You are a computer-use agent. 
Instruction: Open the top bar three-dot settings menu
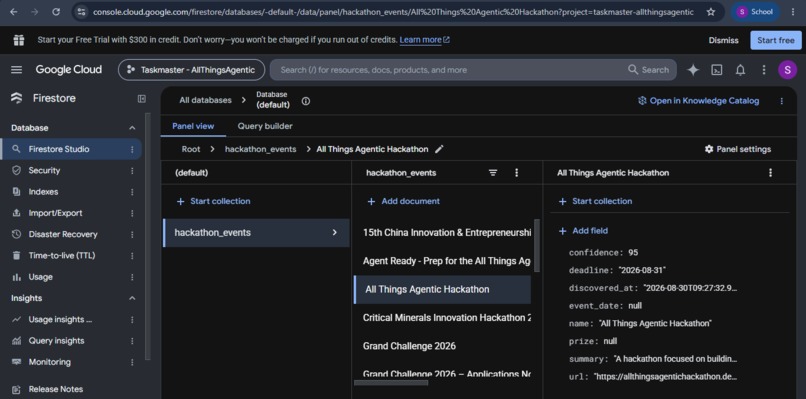pos(764,70)
